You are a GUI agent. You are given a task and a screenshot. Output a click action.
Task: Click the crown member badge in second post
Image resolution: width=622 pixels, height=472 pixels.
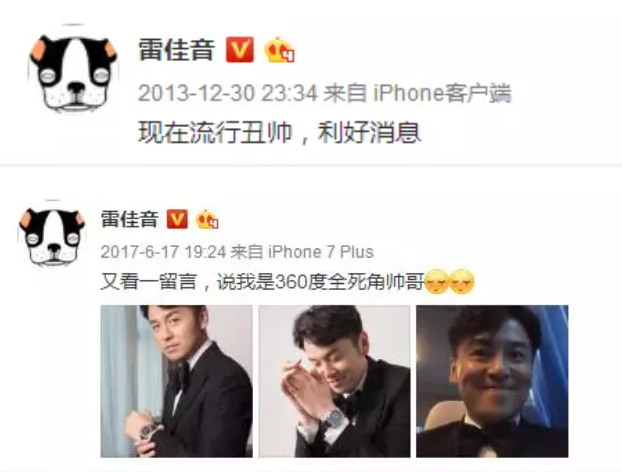coord(207,219)
